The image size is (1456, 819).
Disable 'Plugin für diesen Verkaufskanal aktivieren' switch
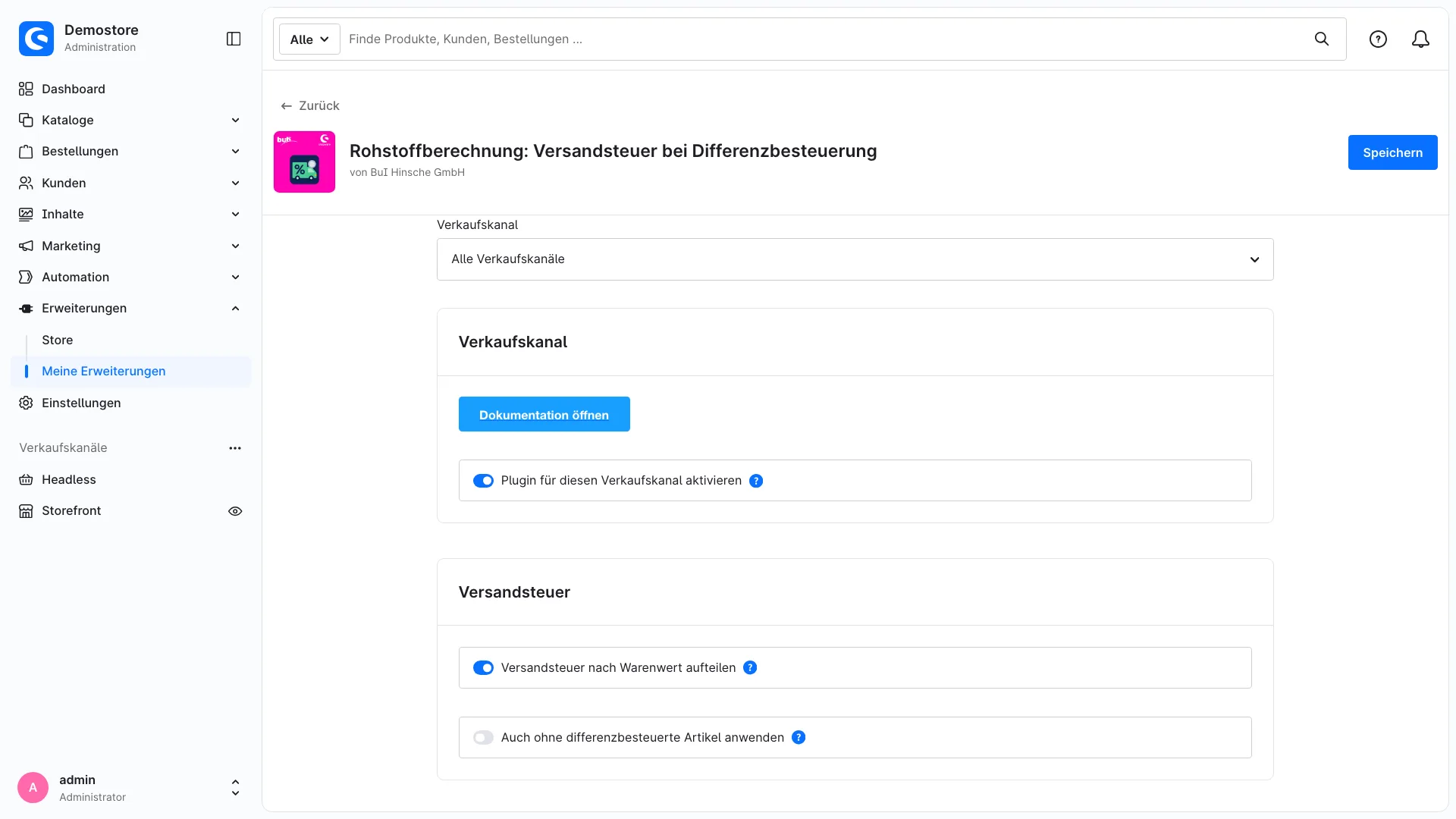tap(483, 481)
